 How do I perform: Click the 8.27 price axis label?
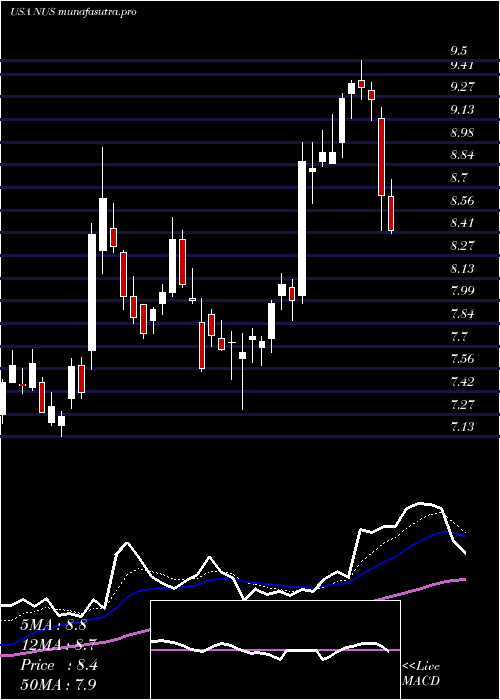pos(462,246)
